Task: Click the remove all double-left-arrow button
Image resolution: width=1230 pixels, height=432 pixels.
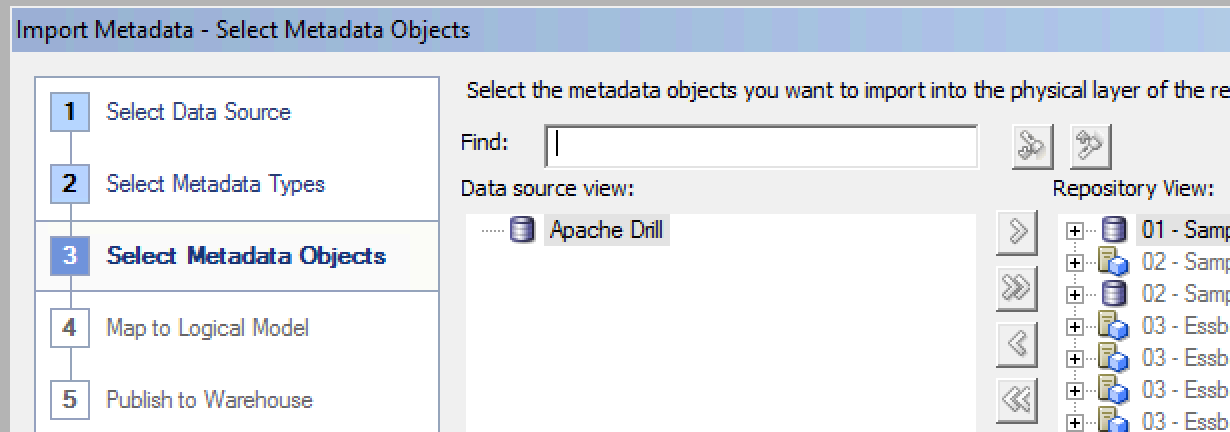Action: coord(1017,400)
